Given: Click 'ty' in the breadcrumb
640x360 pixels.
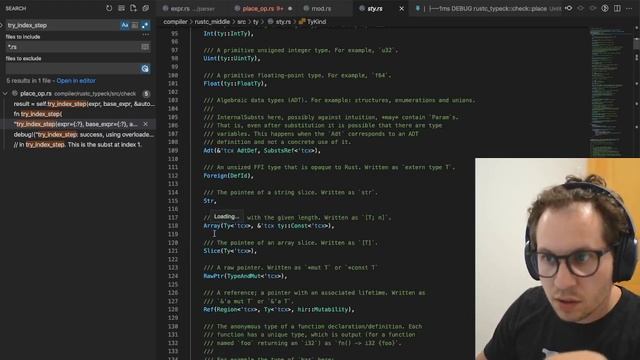Looking at the screenshot, I should click(256, 22).
